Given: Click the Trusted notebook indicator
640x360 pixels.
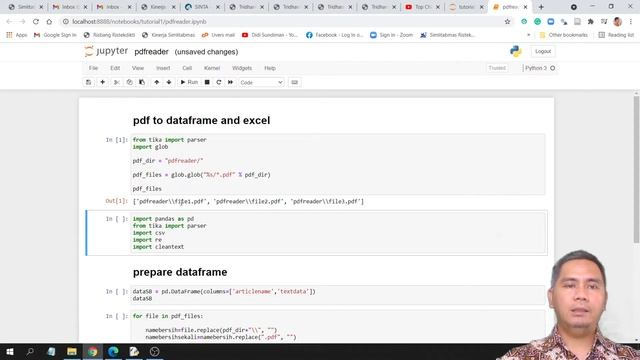Looking at the screenshot, I should 497,68.
